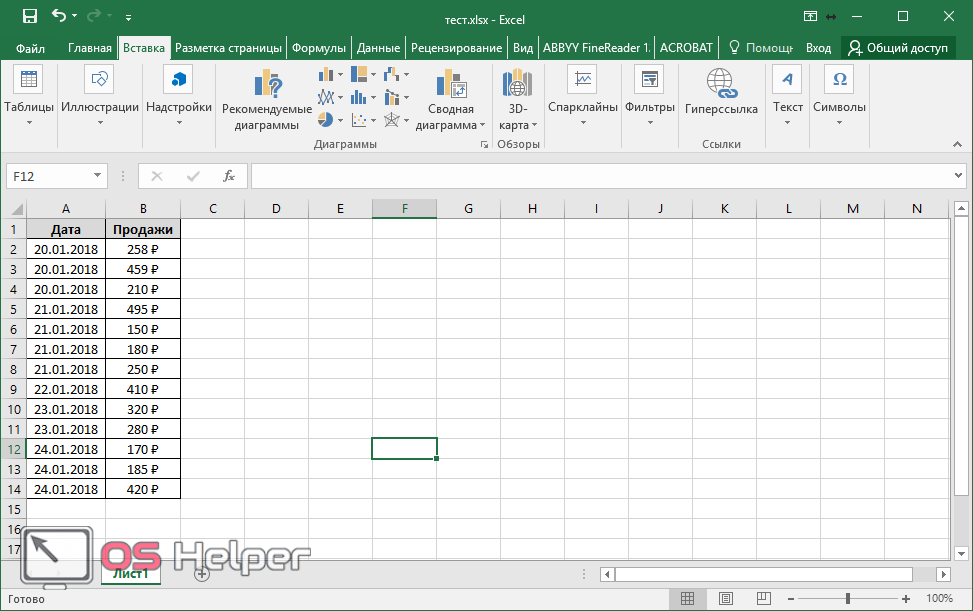Switch to the Формулы ribbon tab
This screenshot has width=973, height=611.
click(x=318, y=48)
